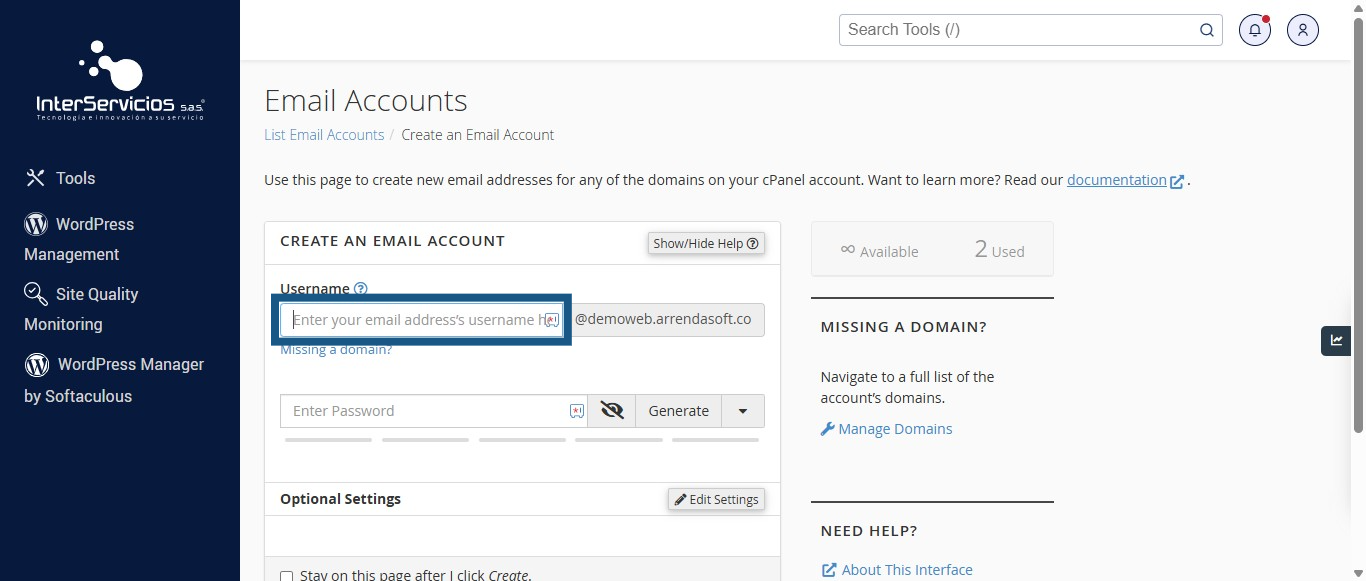Expand Optional Settings via Edit Settings
Viewport: 1366px width, 581px height.
[716, 499]
